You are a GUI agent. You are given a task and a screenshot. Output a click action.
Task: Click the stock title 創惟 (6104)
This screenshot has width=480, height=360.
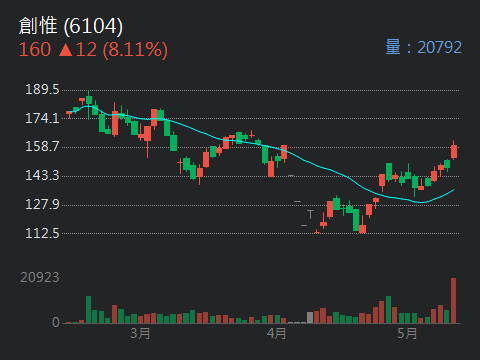click(x=71, y=26)
